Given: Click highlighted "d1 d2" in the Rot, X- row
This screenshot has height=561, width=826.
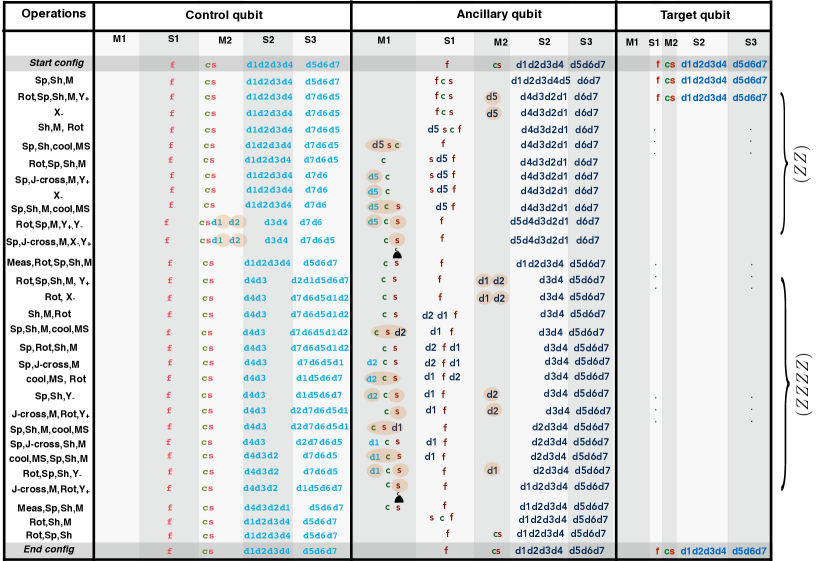Looking at the screenshot, I should coord(492,298).
